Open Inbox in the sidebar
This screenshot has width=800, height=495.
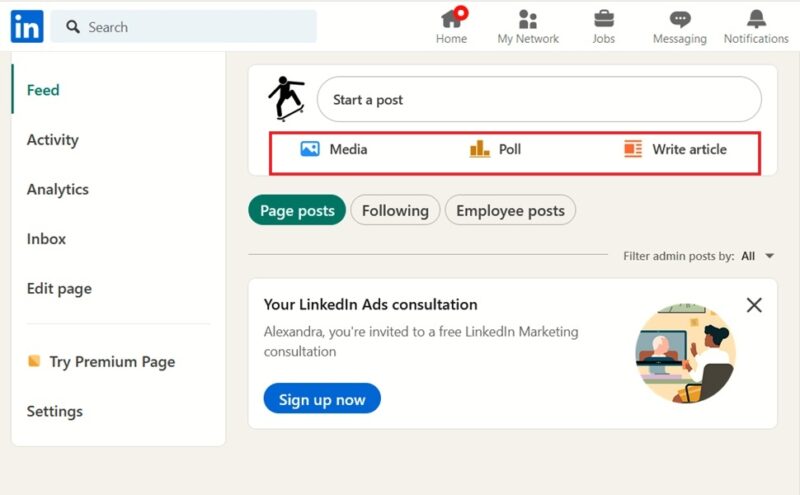tap(46, 238)
